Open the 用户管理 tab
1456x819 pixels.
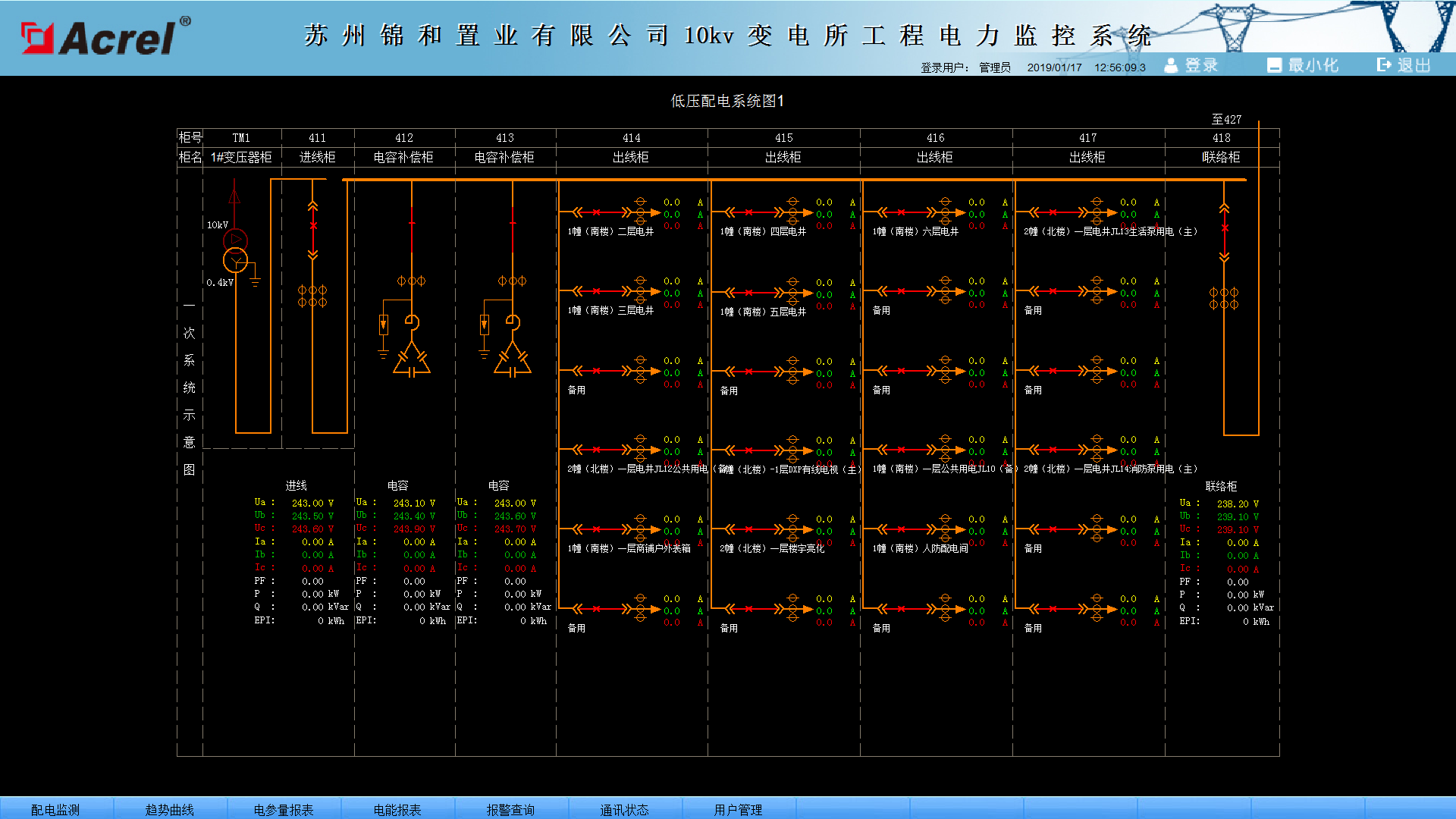pyautogui.click(x=739, y=809)
